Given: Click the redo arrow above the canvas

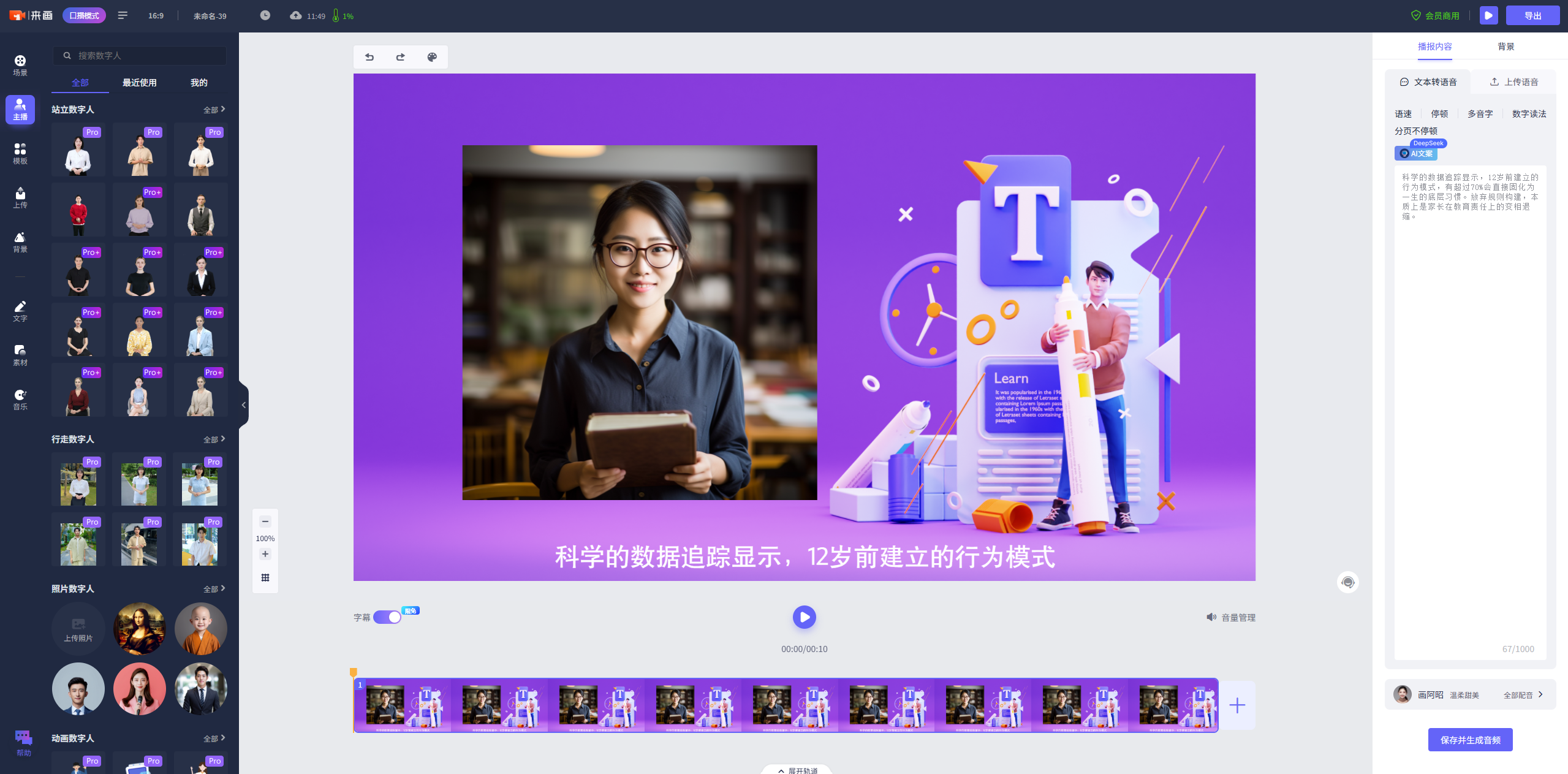Looking at the screenshot, I should pos(401,57).
